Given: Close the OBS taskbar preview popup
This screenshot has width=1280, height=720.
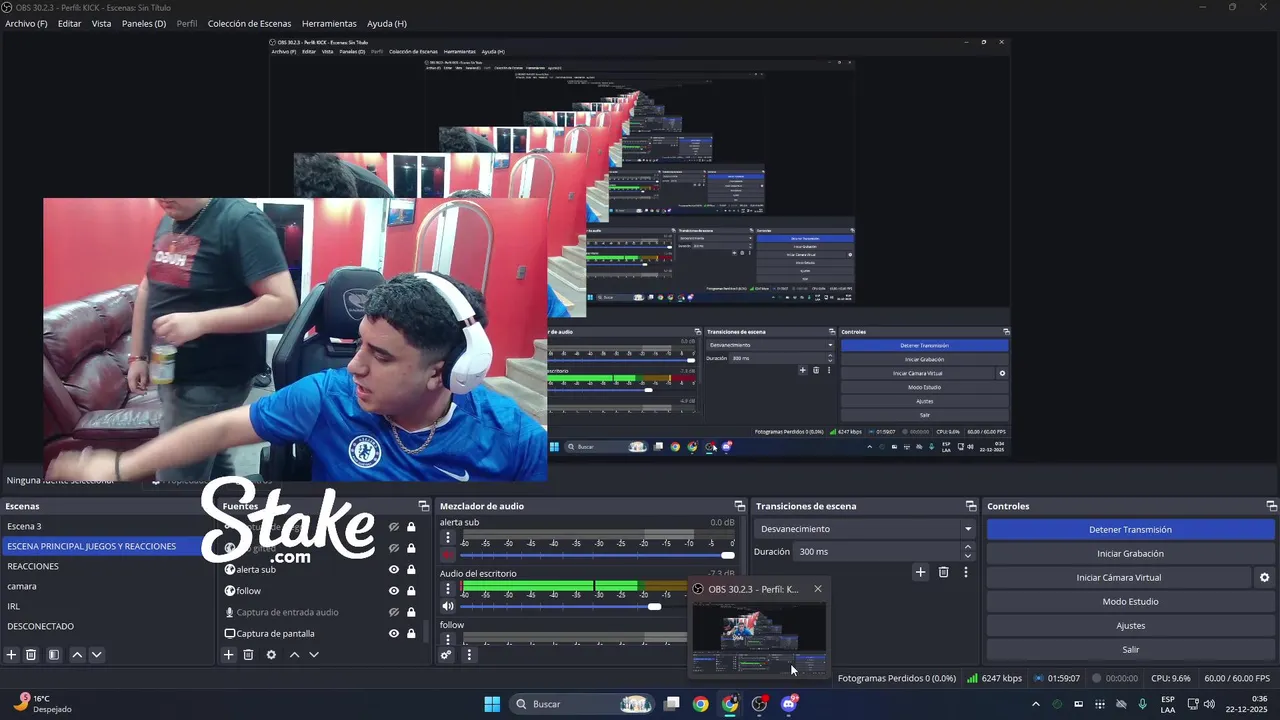Looking at the screenshot, I should [x=817, y=589].
